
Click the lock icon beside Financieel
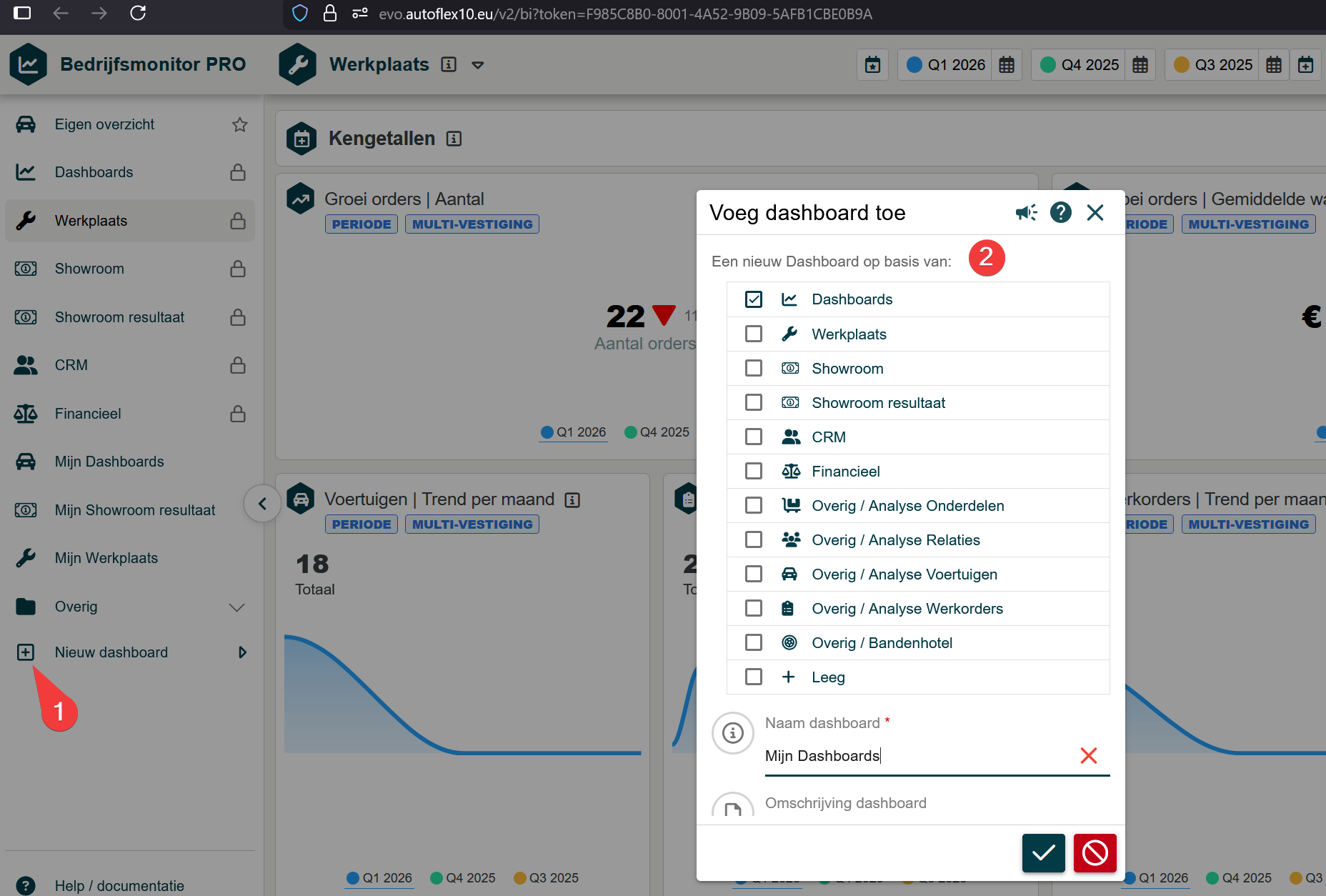tap(238, 414)
